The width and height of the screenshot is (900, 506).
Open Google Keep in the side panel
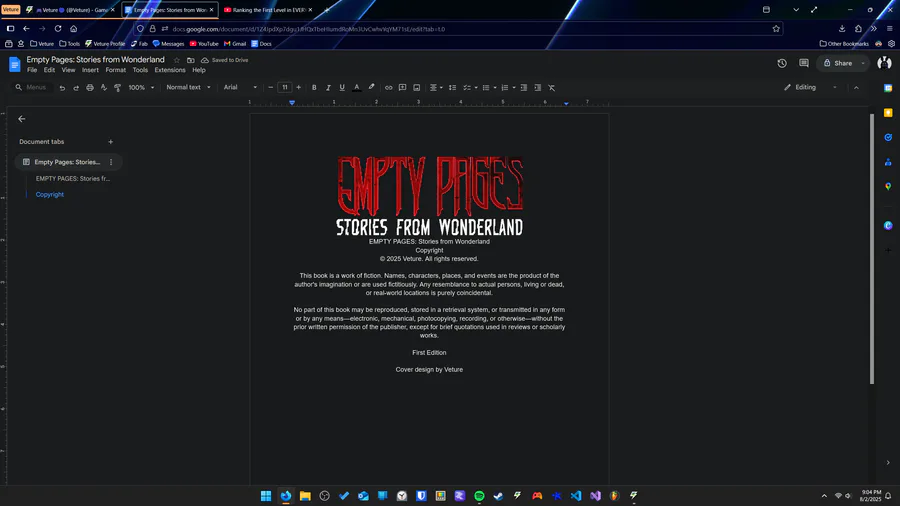[x=888, y=112]
